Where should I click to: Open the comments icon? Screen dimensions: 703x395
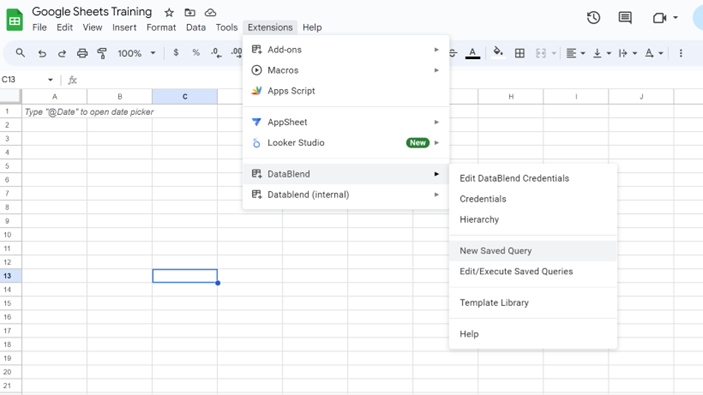pos(625,18)
